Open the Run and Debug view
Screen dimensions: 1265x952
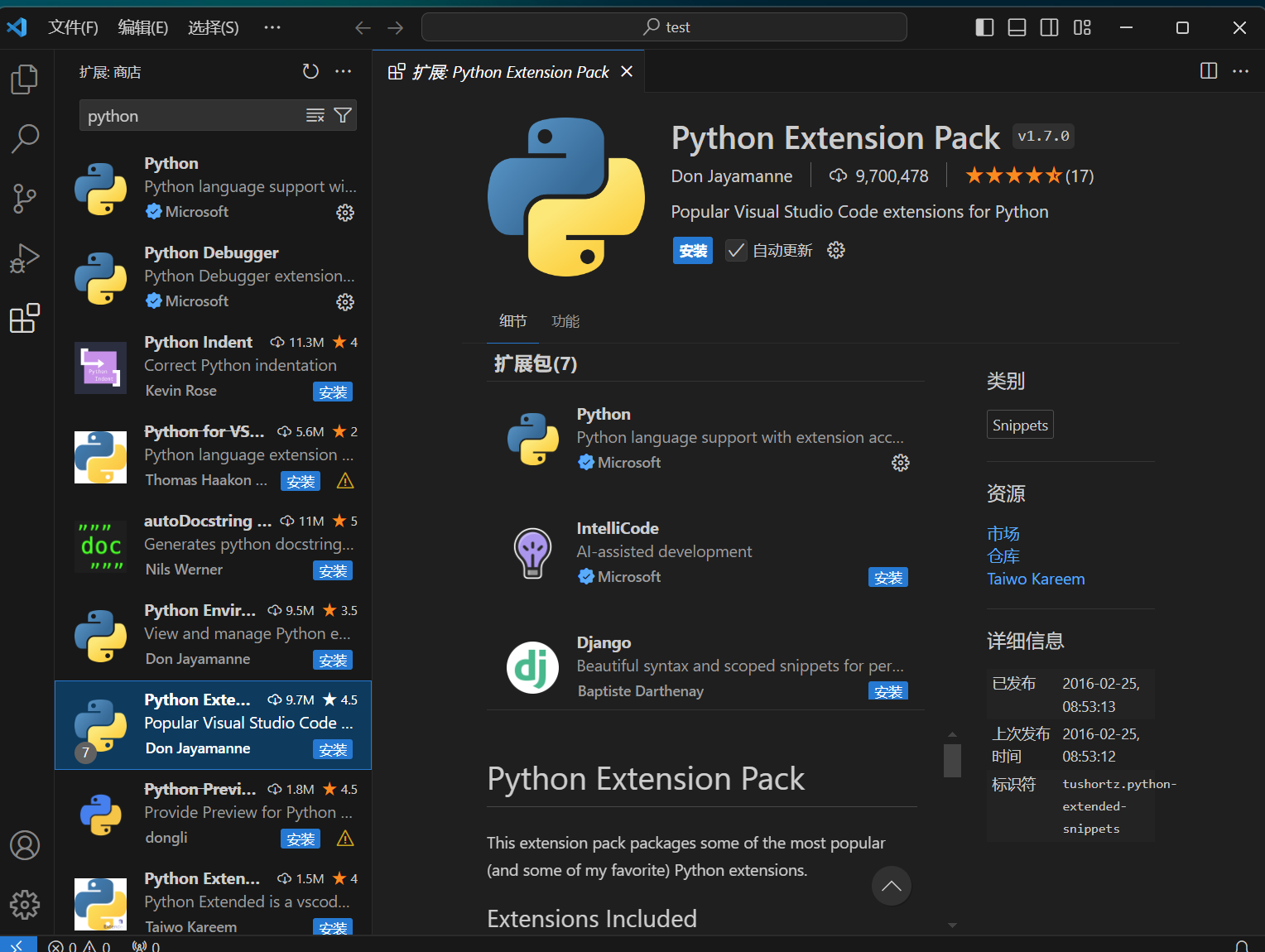point(25,258)
